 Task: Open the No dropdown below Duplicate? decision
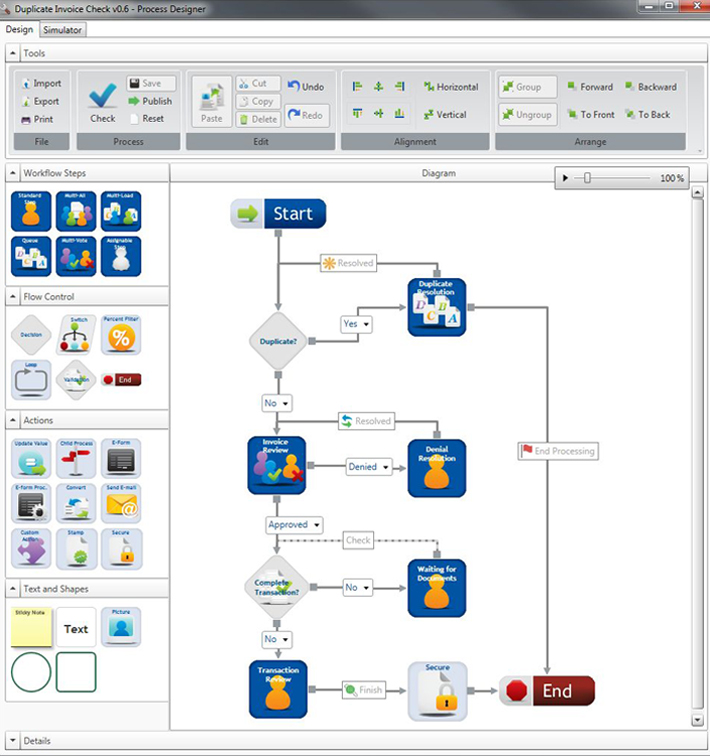(285, 403)
